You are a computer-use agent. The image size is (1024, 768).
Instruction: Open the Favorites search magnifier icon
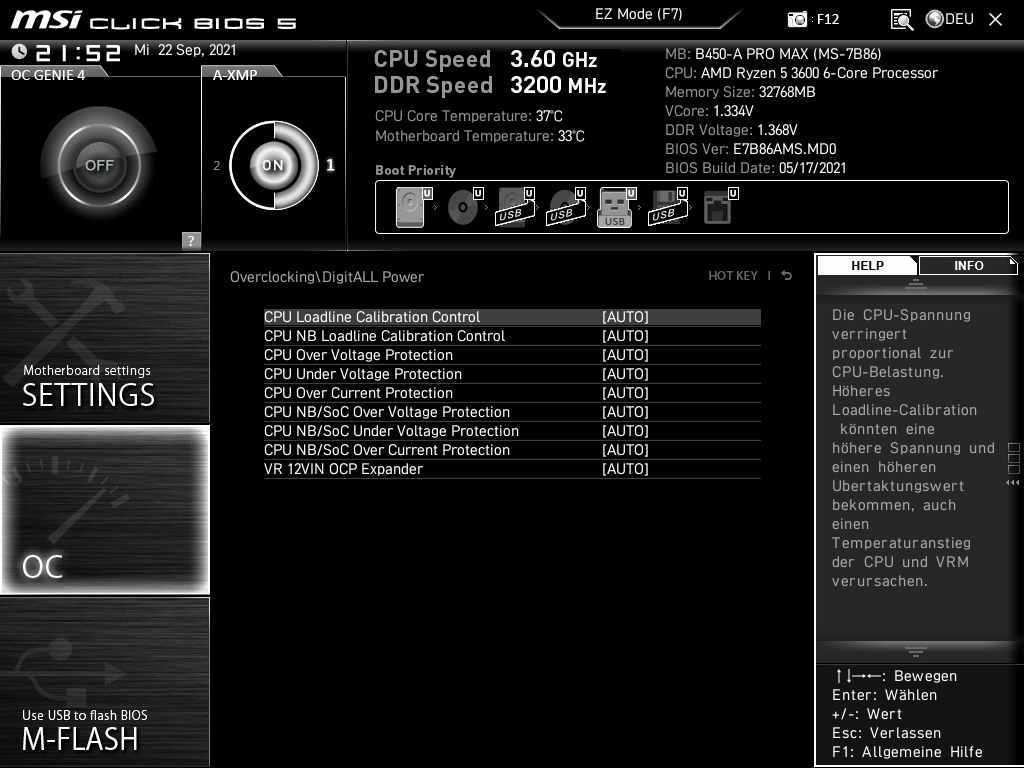click(901, 18)
